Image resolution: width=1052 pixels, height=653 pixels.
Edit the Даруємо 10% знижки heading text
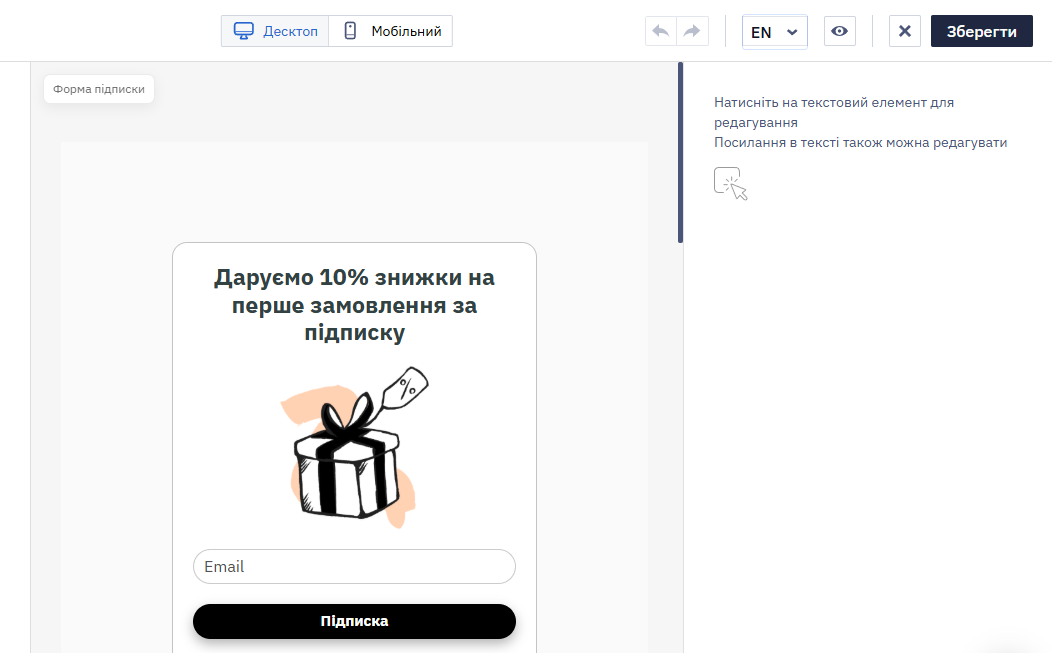(354, 305)
